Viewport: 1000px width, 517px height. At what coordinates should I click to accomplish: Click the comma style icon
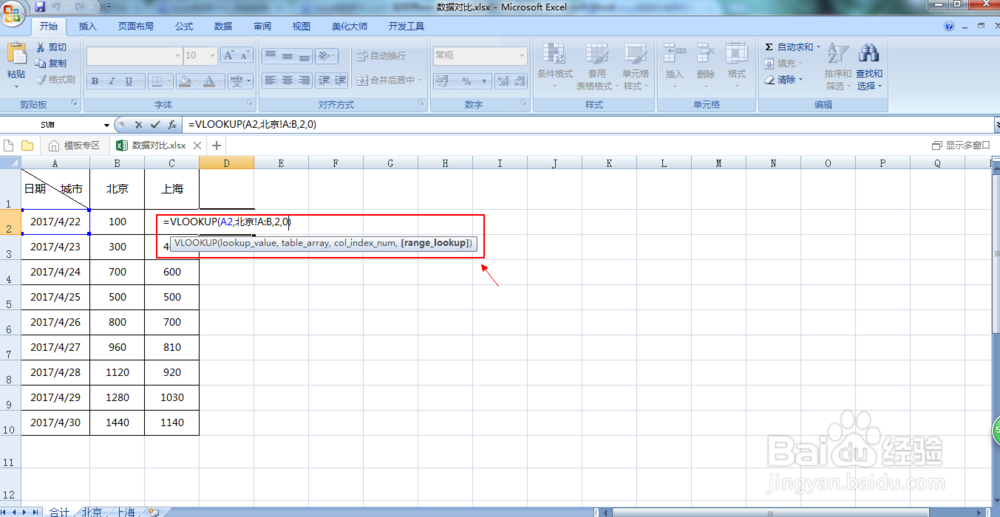(483, 81)
